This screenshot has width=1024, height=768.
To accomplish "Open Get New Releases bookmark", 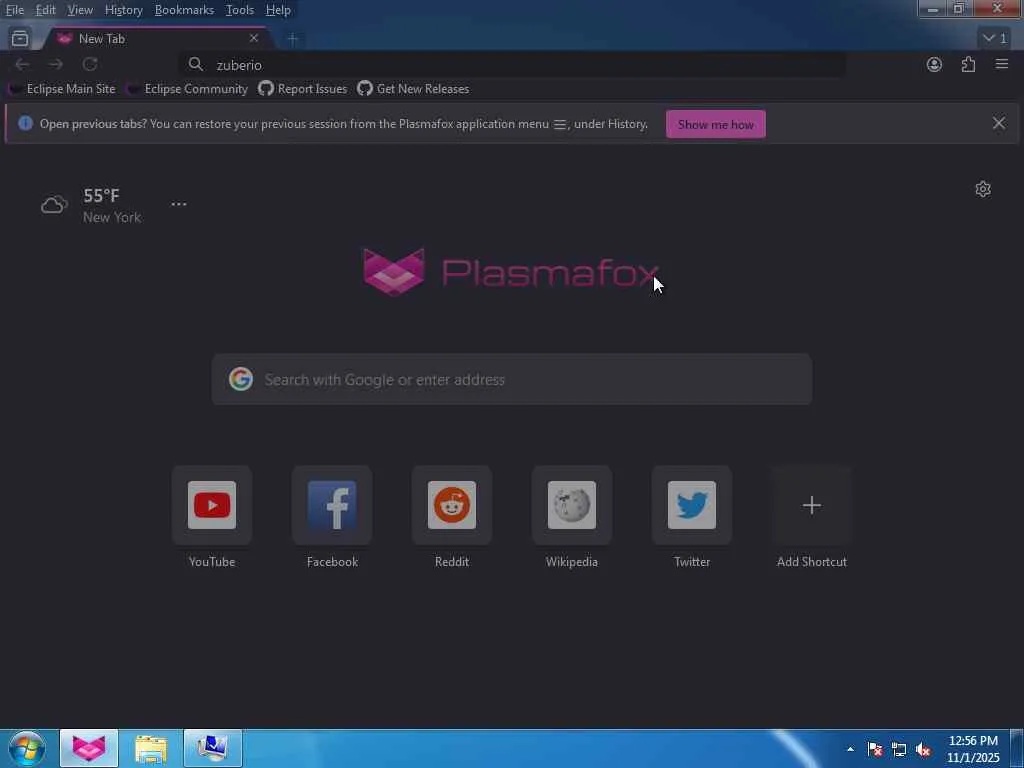I will pyautogui.click(x=413, y=89).
